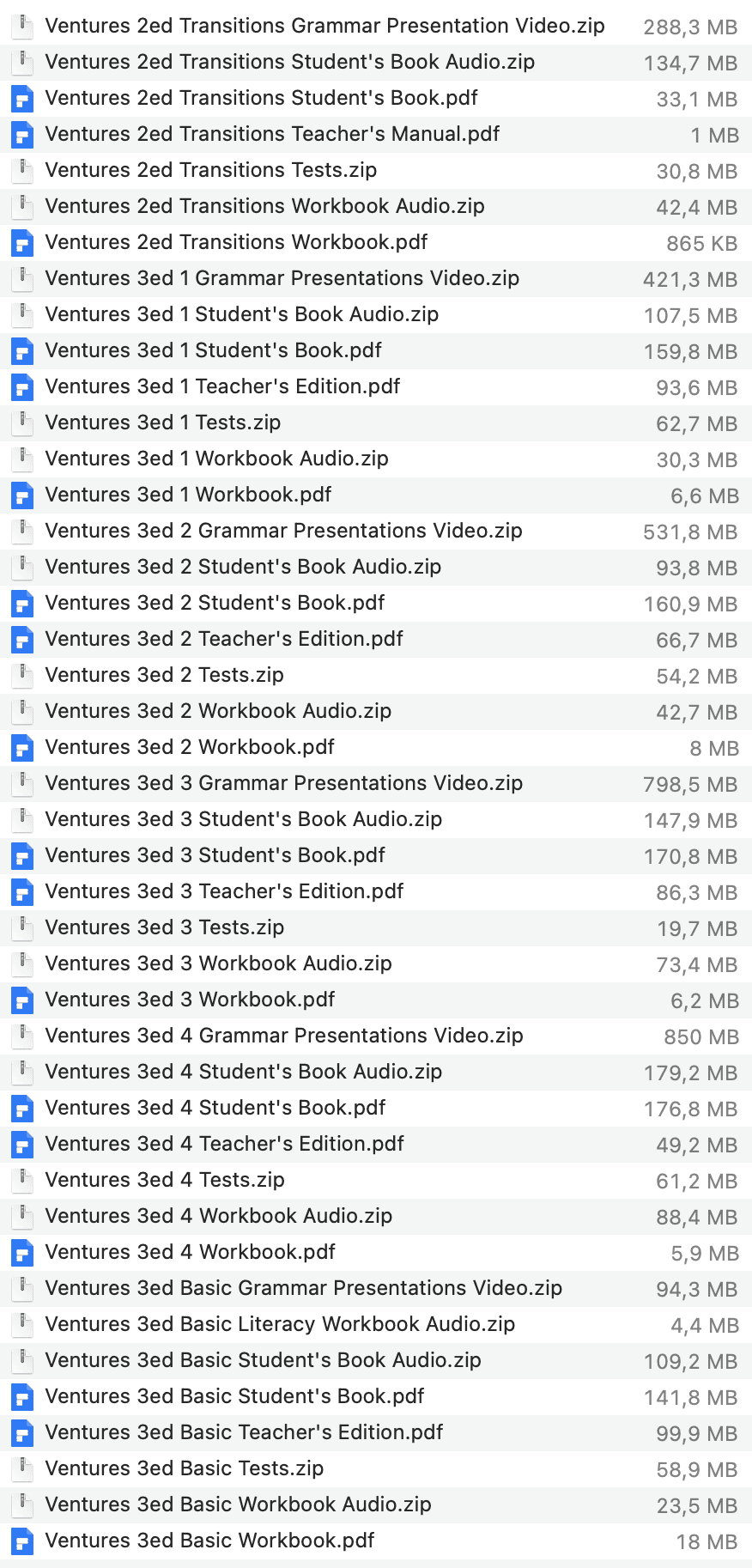Click the PDF icon of Ventures 3ed 3 Student's Book.pdf
This screenshot has width=752, height=1568.
22,856
